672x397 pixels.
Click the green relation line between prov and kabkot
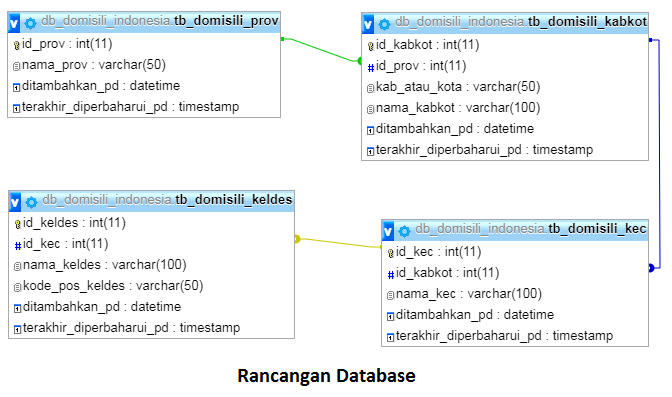[x=322, y=51]
